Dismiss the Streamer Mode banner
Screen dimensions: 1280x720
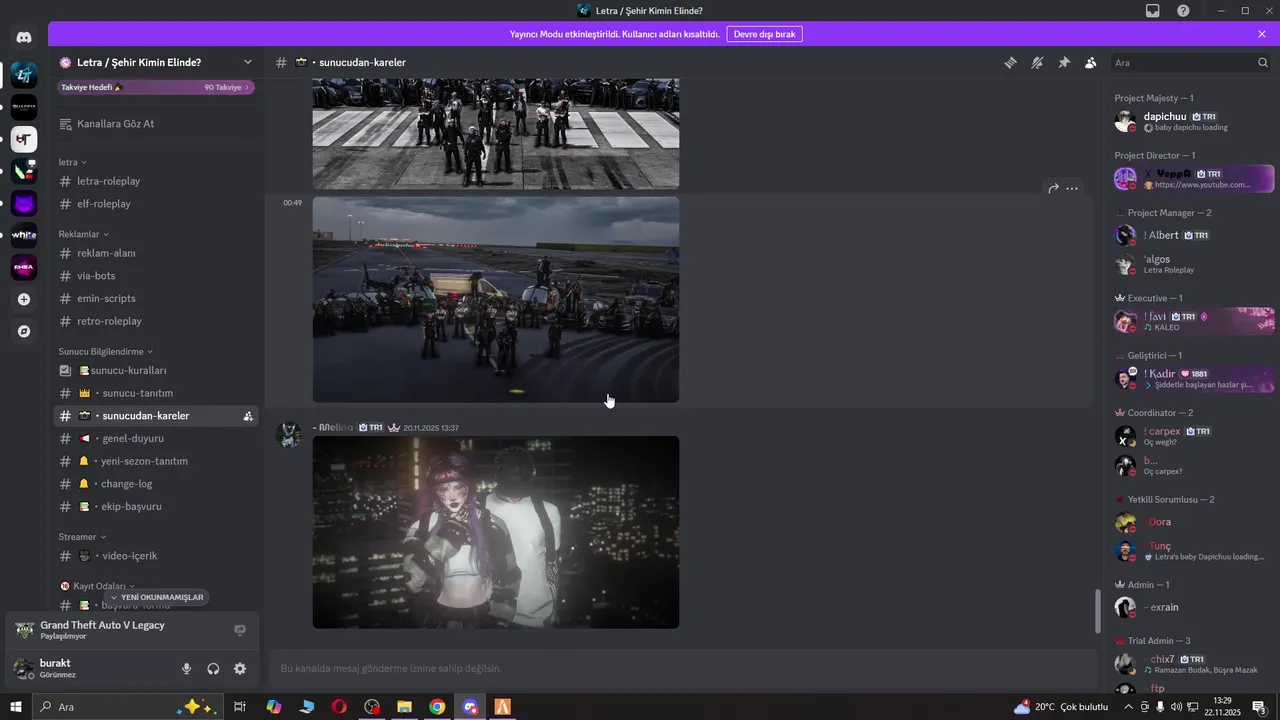coord(1262,34)
